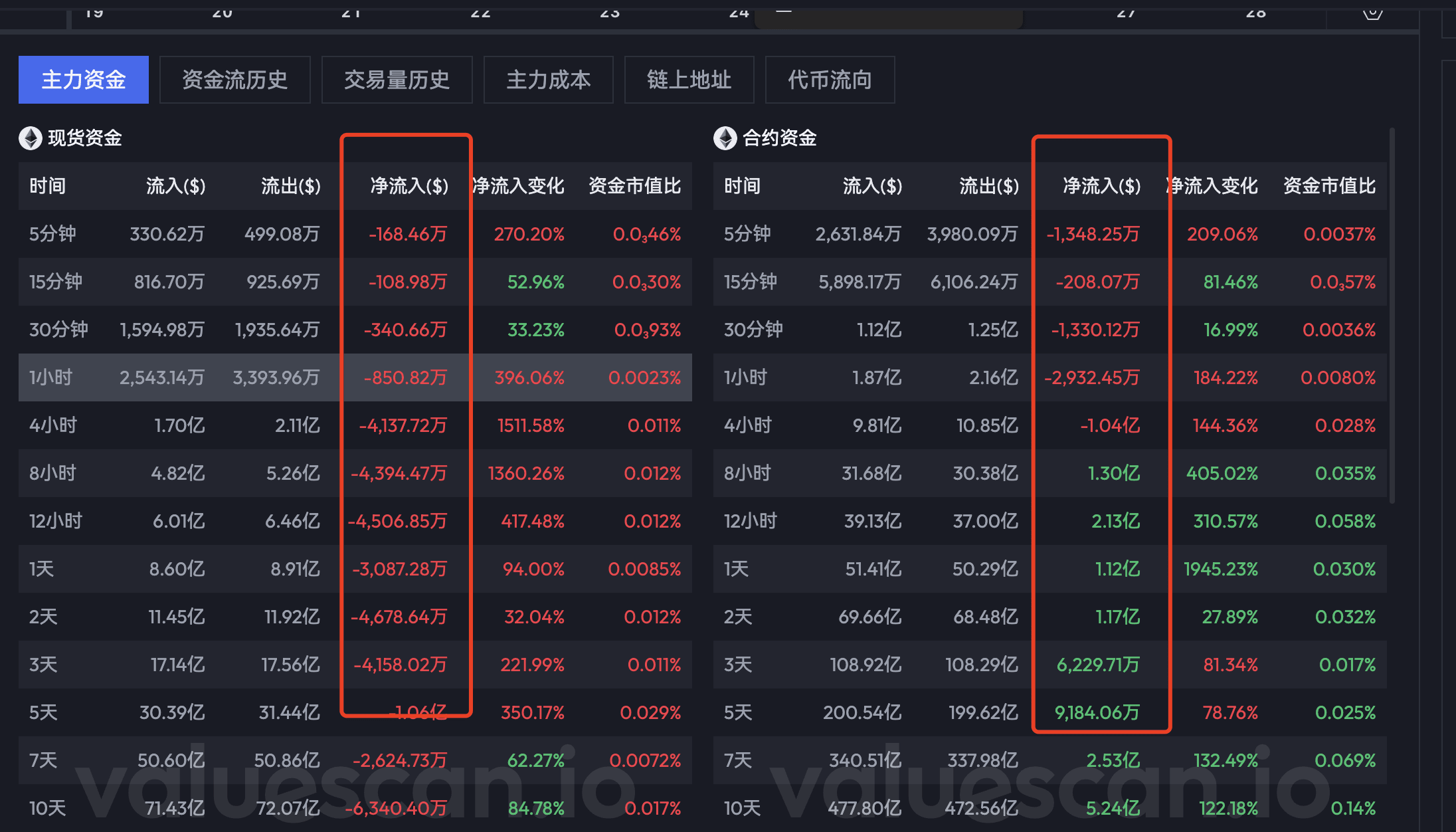Click Ethereum icon beside 合约资金
This screenshot has width=1456, height=832.
[725, 138]
